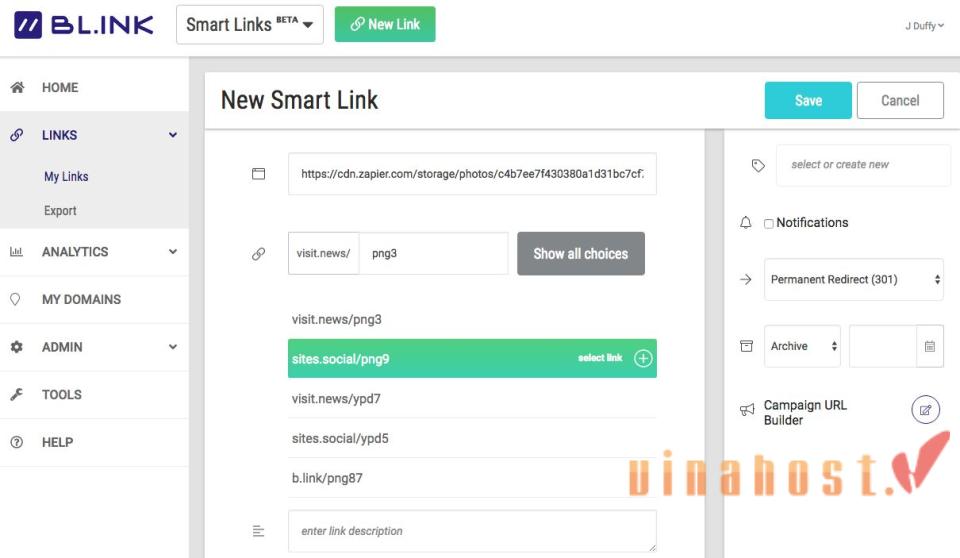Click the enter link description field

[472, 531]
